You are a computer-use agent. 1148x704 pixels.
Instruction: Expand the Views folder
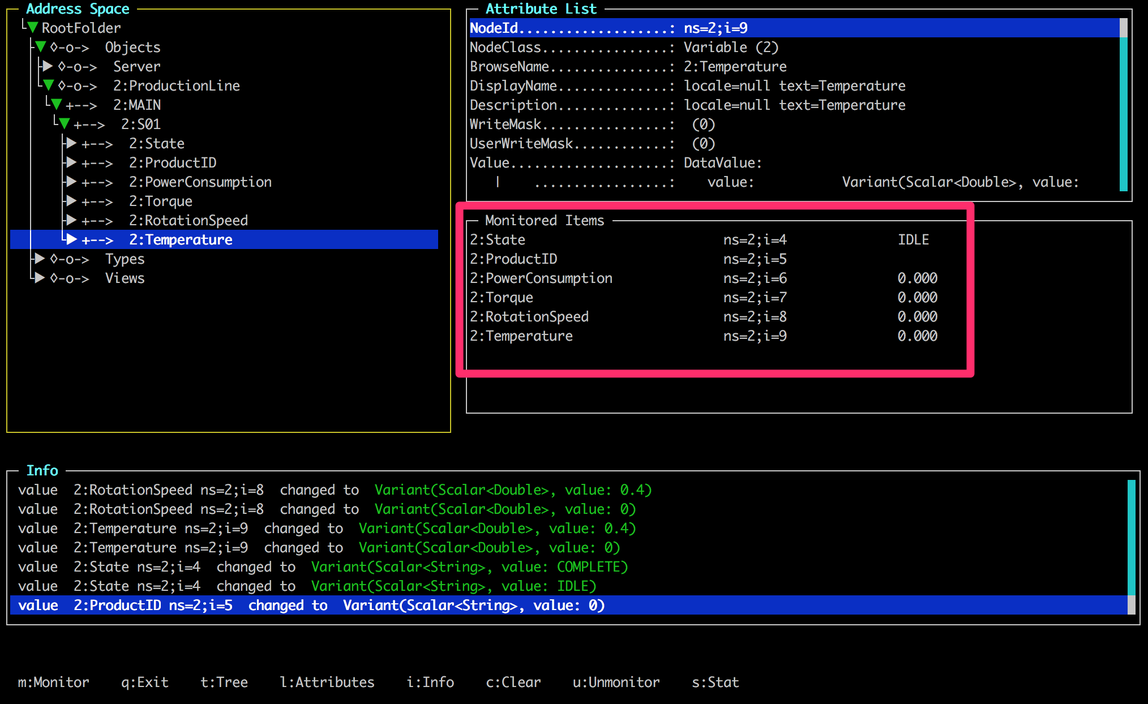39,278
